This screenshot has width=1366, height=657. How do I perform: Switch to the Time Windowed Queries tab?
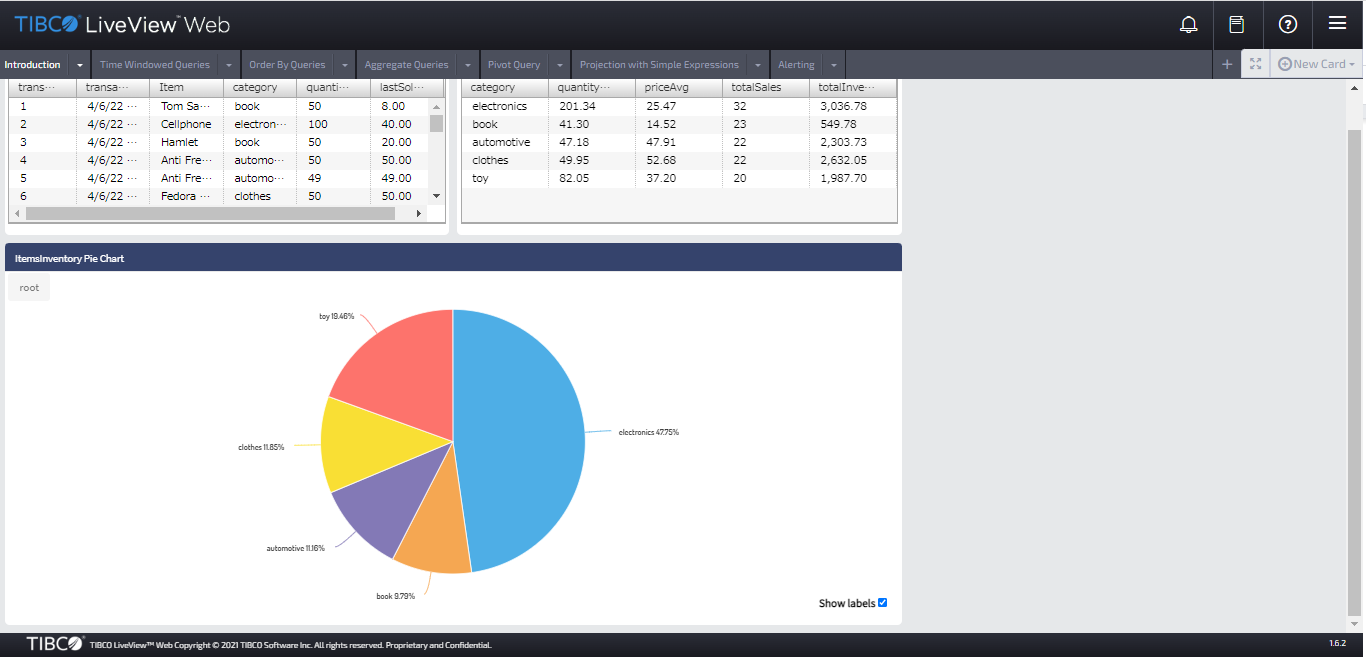click(155, 65)
